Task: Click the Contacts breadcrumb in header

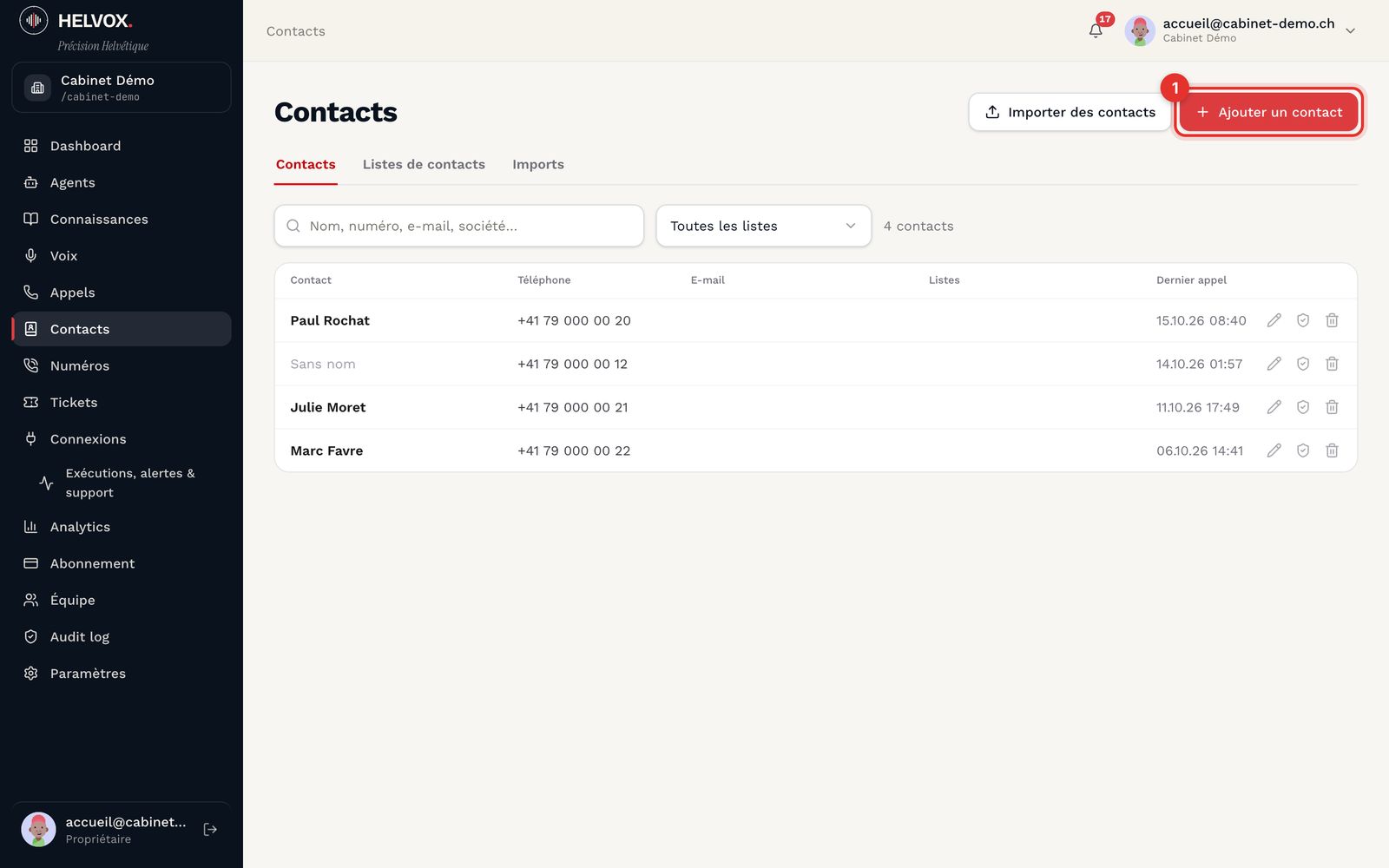Action: click(296, 31)
